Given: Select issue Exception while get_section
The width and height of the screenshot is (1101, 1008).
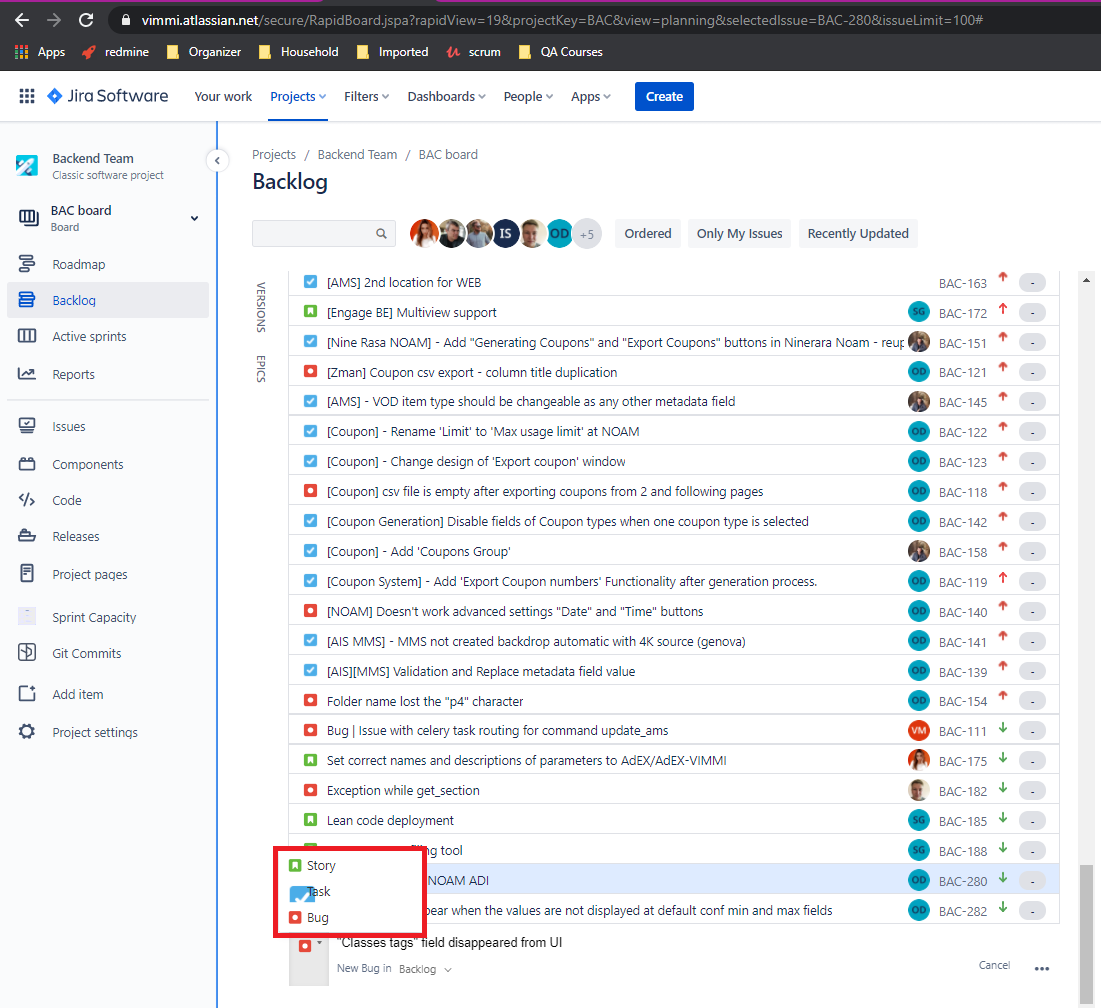Looking at the screenshot, I should 674,790.
